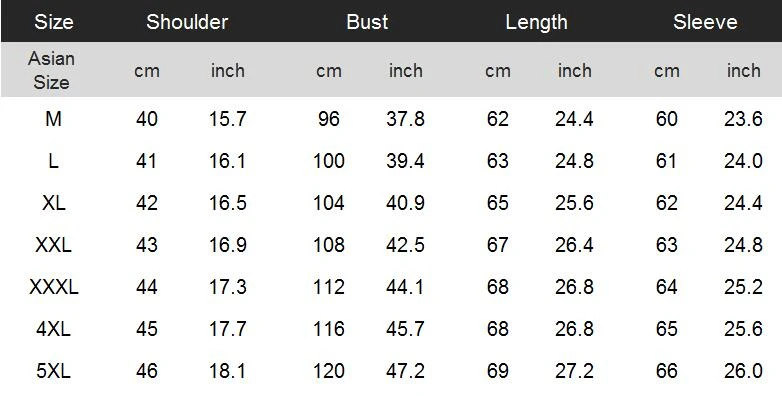The height and width of the screenshot is (396, 782).
Task: Click the Size column header
Action: (x=53, y=22)
